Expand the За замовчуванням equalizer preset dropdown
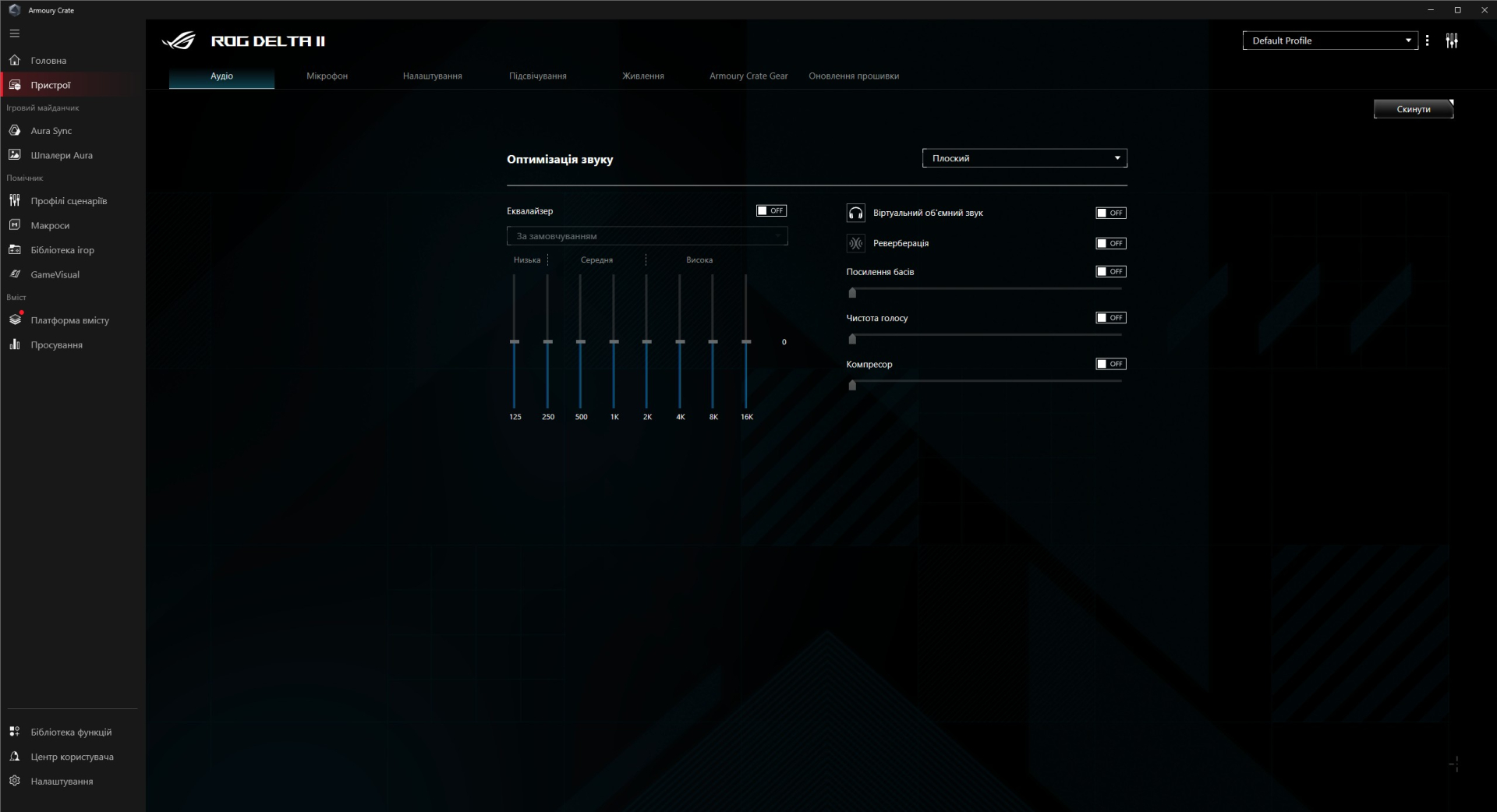 647,236
